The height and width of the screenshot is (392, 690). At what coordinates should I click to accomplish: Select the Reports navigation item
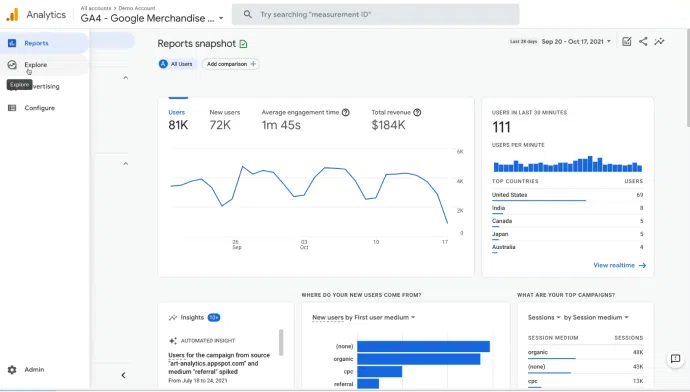44,43
